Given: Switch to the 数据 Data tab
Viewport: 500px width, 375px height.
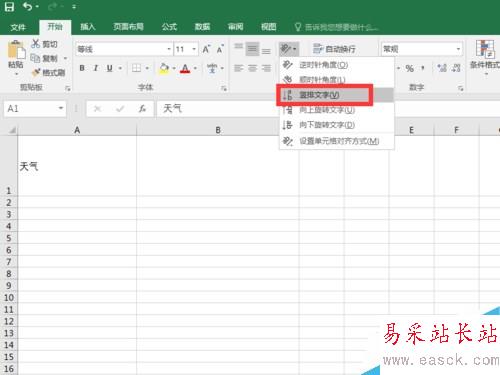Looking at the screenshot, I should point(202,27).
